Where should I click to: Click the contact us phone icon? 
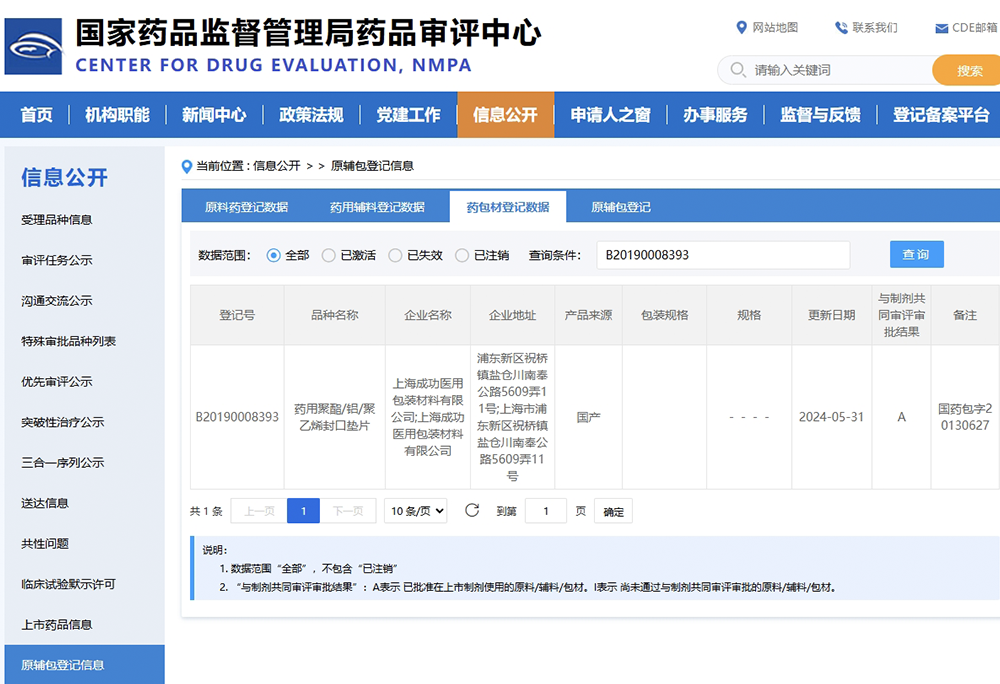pos(841,27)
